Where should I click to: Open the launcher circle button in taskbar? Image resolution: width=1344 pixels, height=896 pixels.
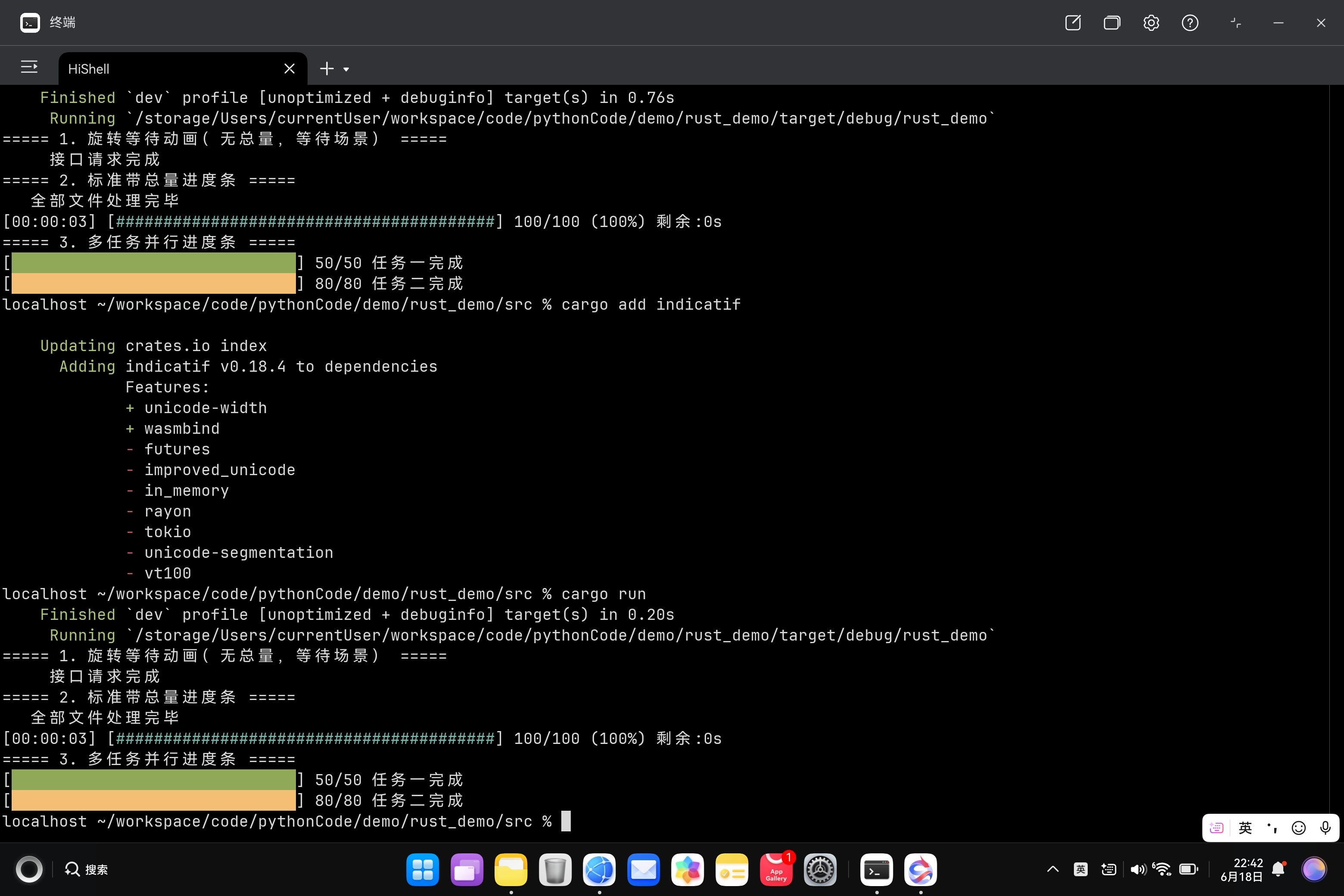[29, 869]
